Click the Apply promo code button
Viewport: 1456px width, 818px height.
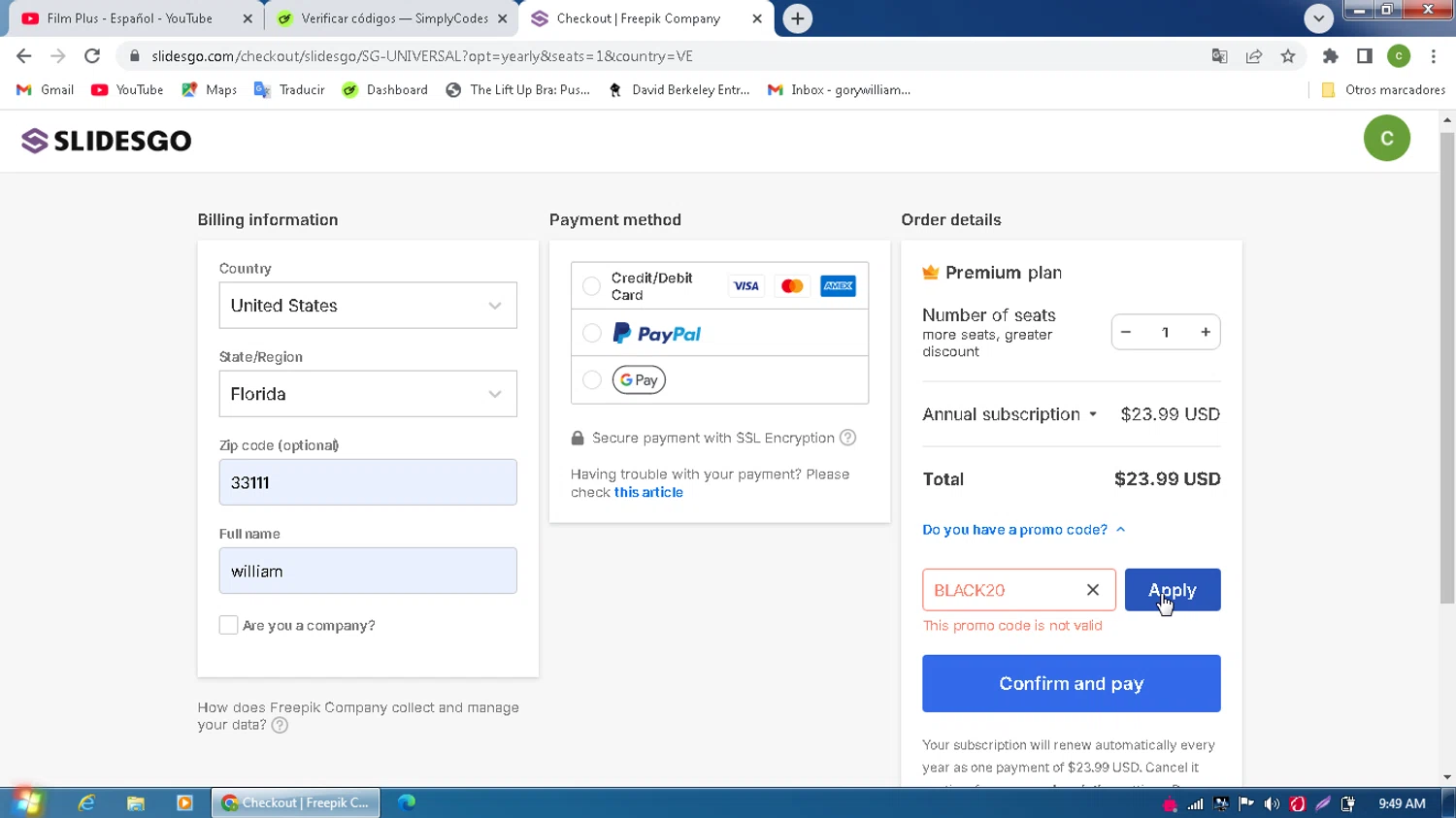point(1173,590)
